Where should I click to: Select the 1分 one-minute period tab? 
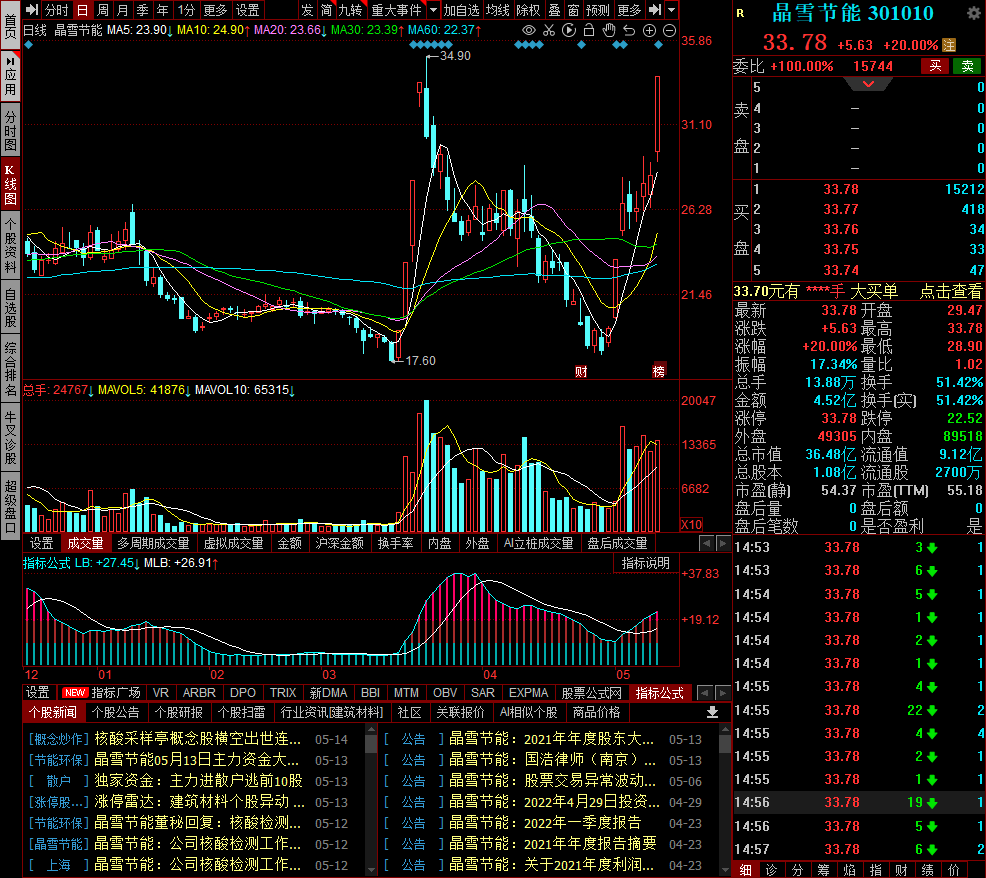pyautogui.click(x=186, y=10)
